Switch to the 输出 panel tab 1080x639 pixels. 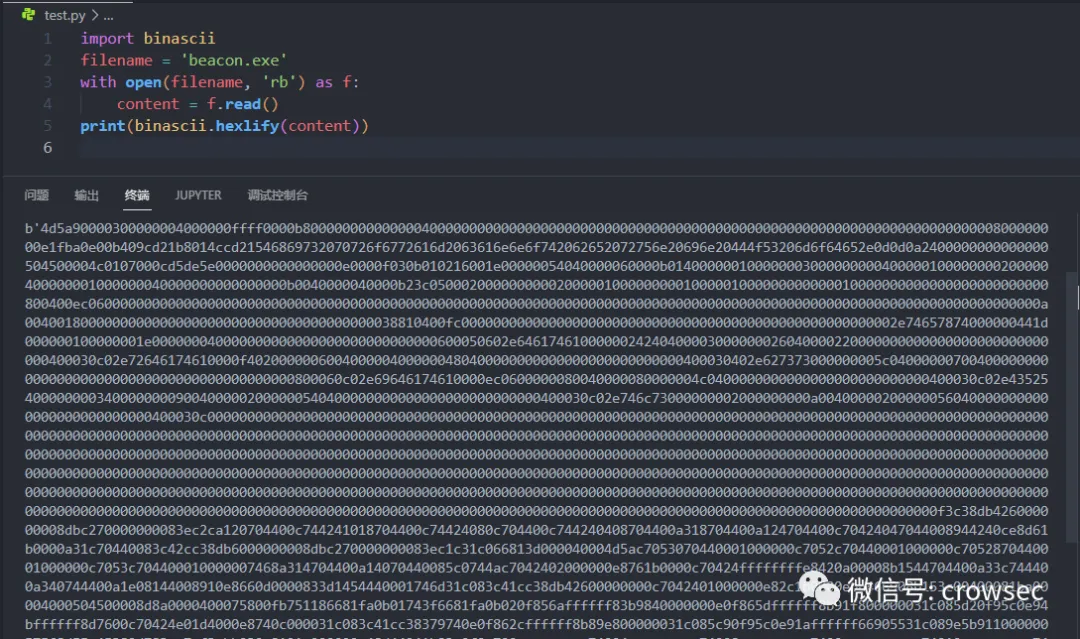pyautogui.click(x=87, y=196)
